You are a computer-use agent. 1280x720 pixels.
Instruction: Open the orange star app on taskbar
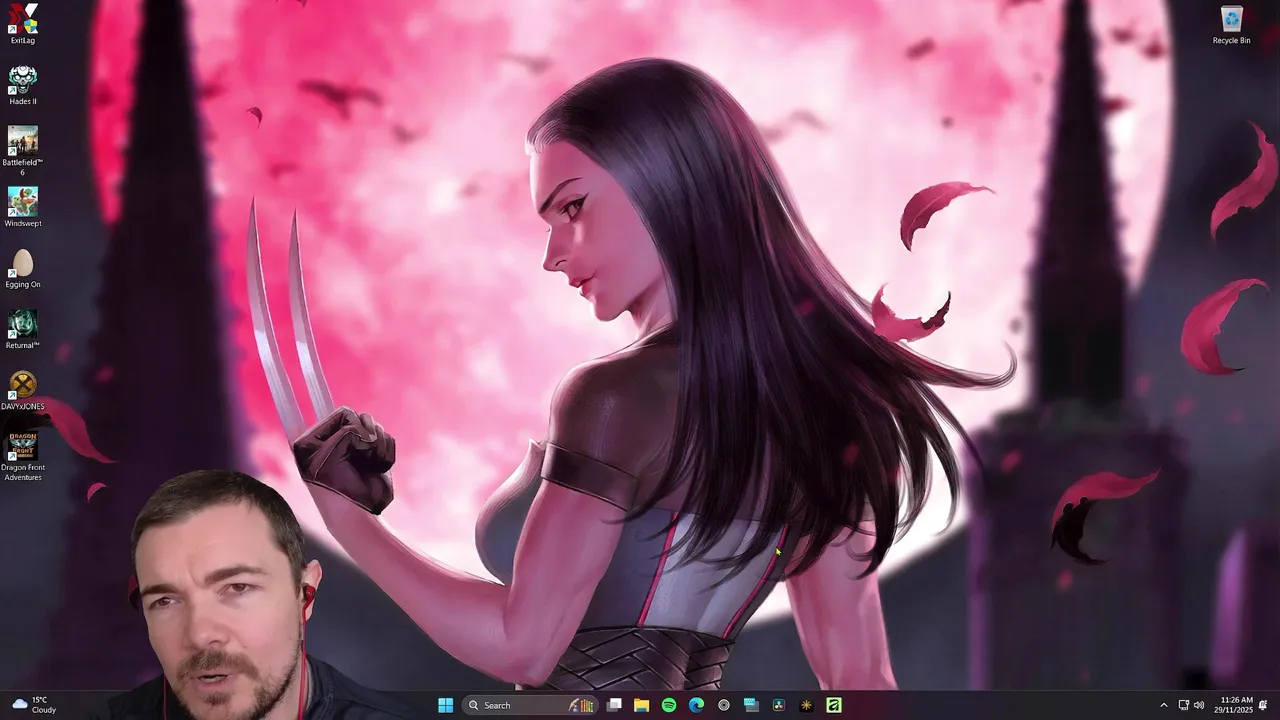[x=806, y=705]
